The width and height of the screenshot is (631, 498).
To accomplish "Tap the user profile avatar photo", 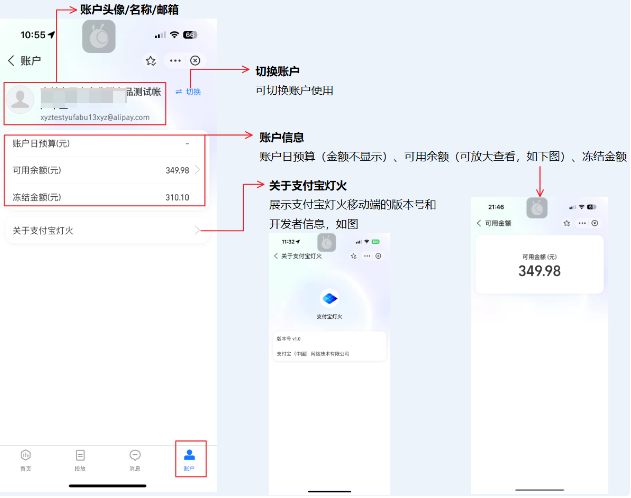I will tap(20, 99).
